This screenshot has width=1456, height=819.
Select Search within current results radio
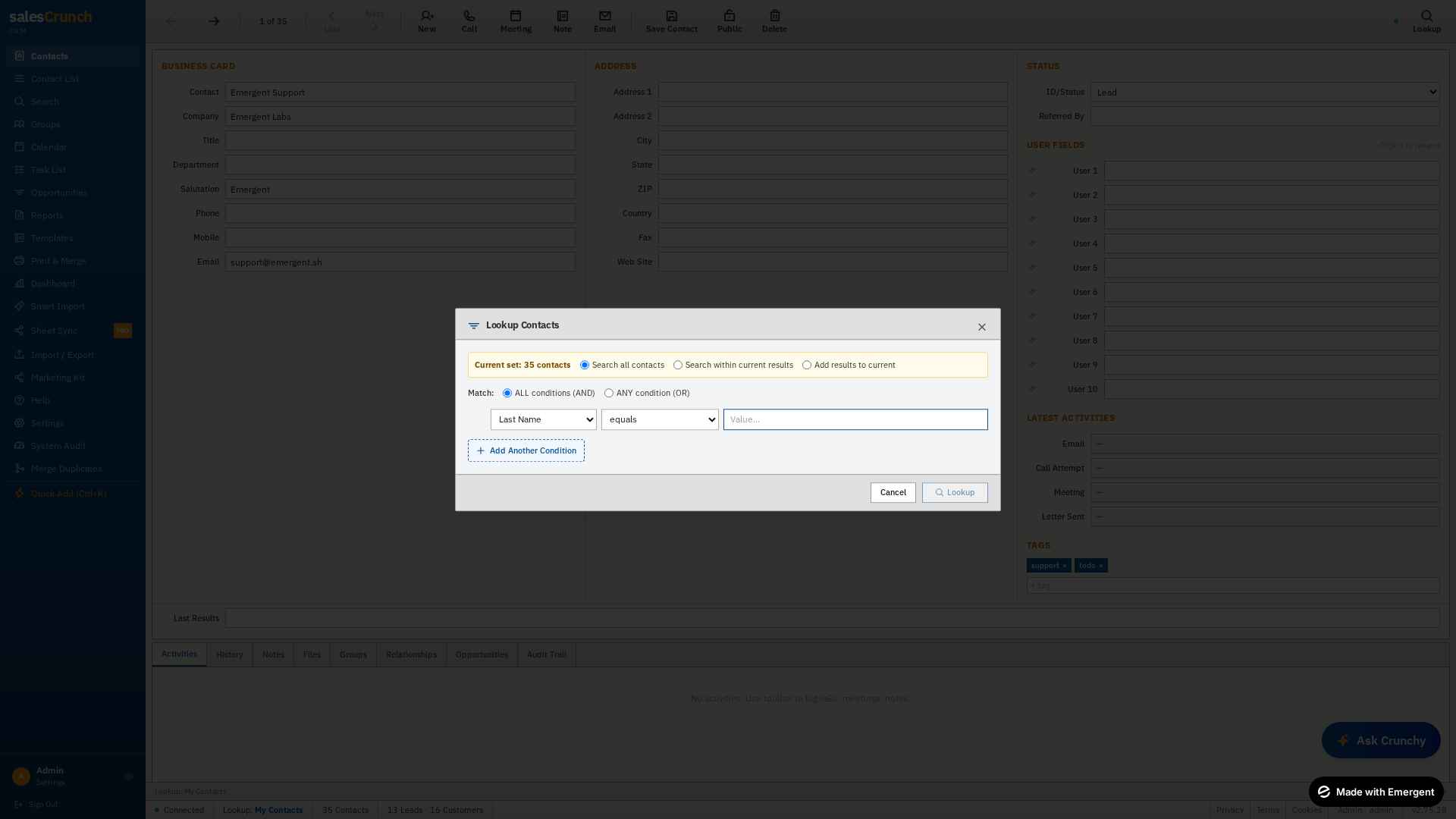click(678, 365)
